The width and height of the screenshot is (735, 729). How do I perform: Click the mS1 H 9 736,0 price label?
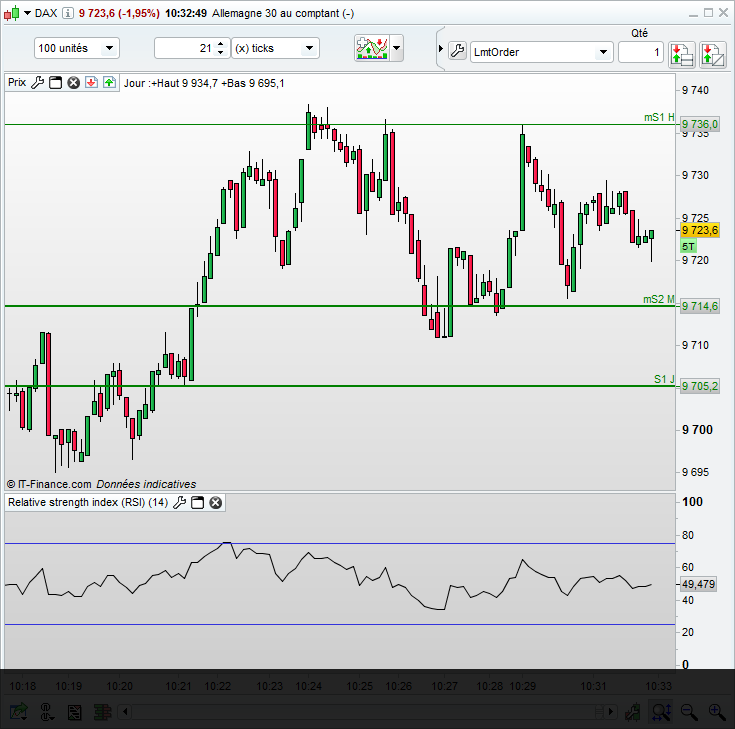pyautogui.click(x=699, y=124)
